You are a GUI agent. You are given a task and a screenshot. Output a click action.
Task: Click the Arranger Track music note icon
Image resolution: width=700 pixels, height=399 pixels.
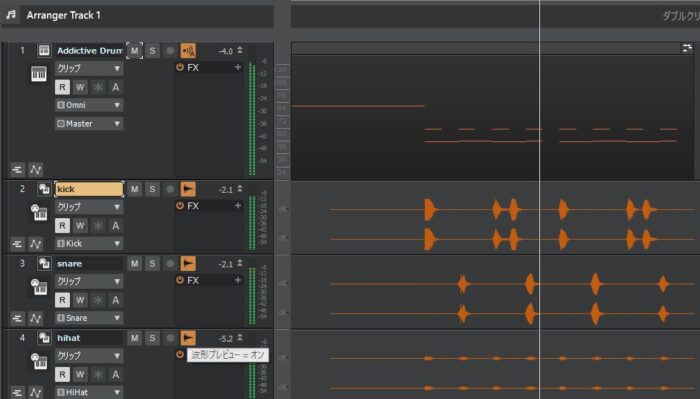point(11,15)
